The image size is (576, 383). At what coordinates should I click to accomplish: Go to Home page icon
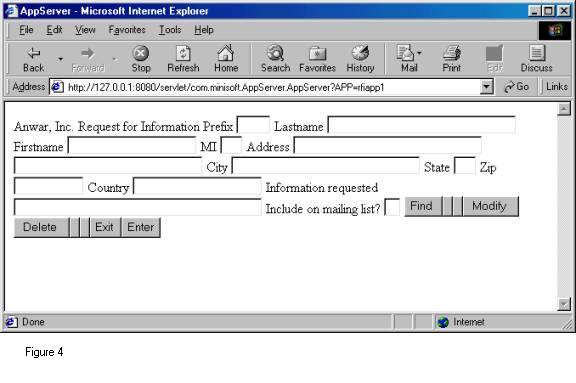point(226,53)
